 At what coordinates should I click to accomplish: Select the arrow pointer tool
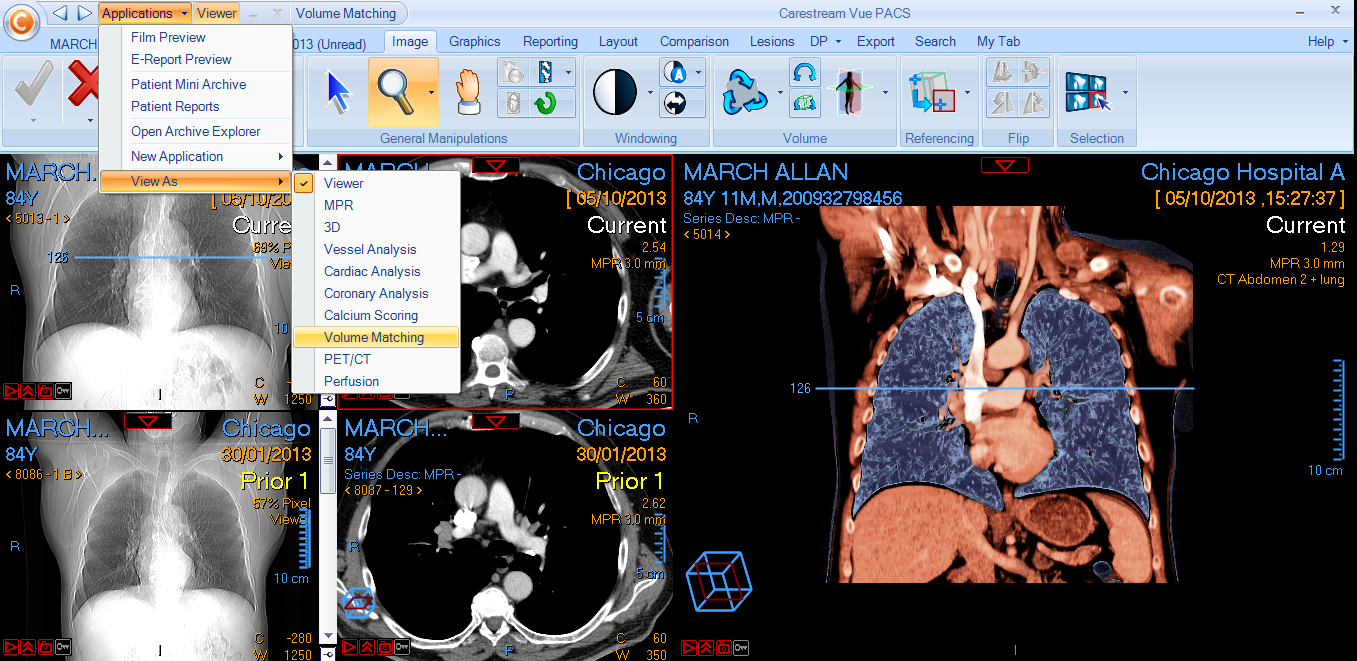click(339, 93)
